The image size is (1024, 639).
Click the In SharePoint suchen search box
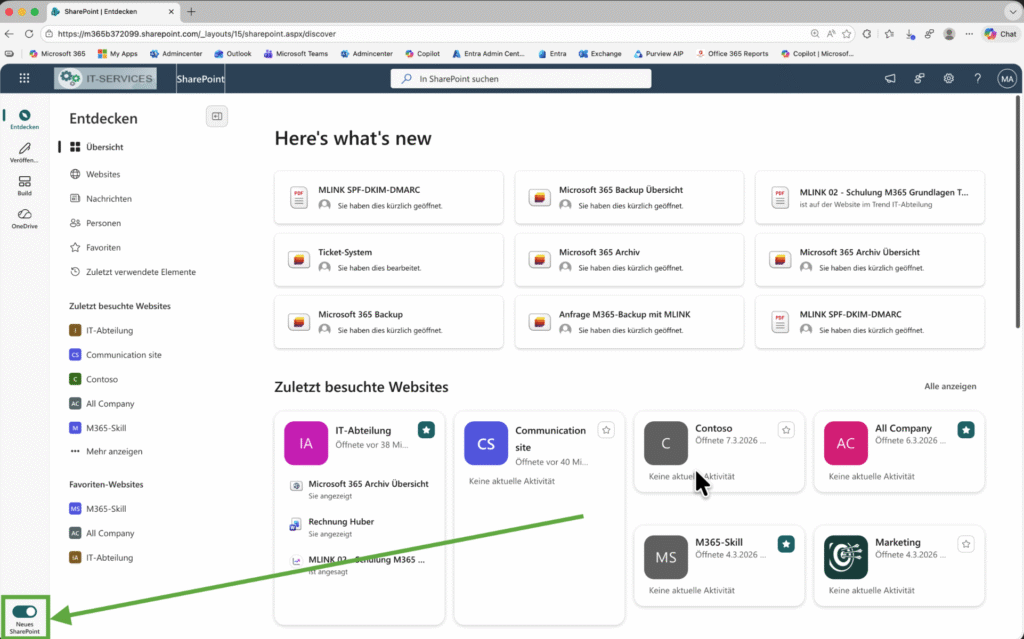[x=520, y=78]
